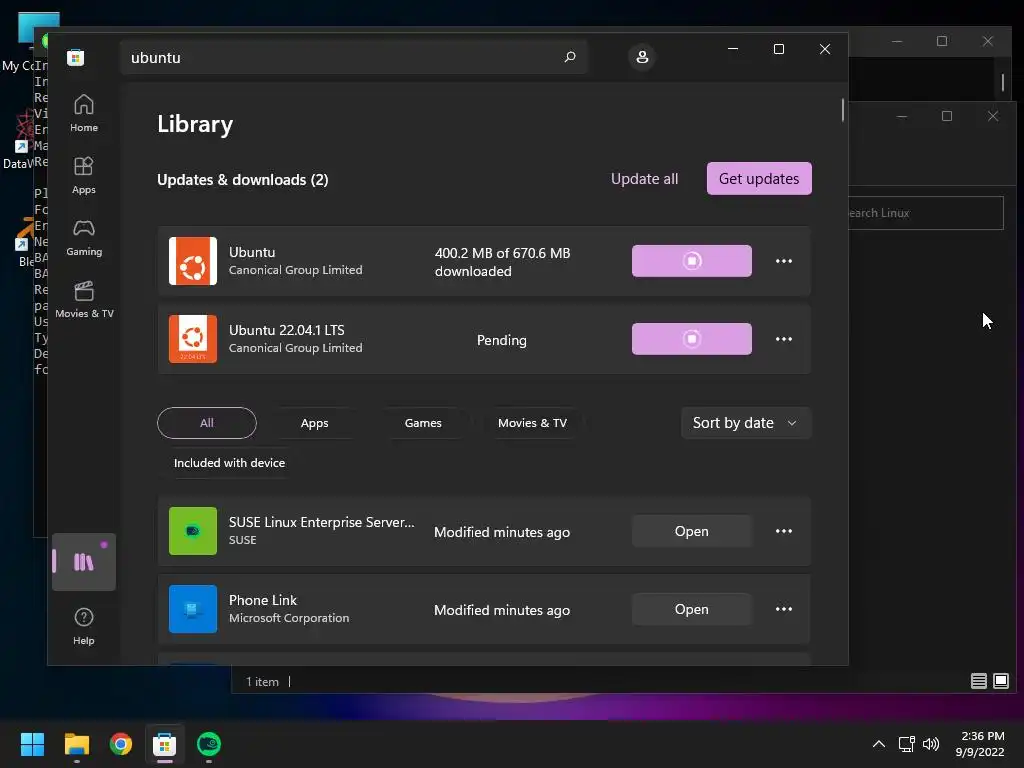Select the Apps filter tab
Screen dimensions: 1024x768
tap(314, 423)
